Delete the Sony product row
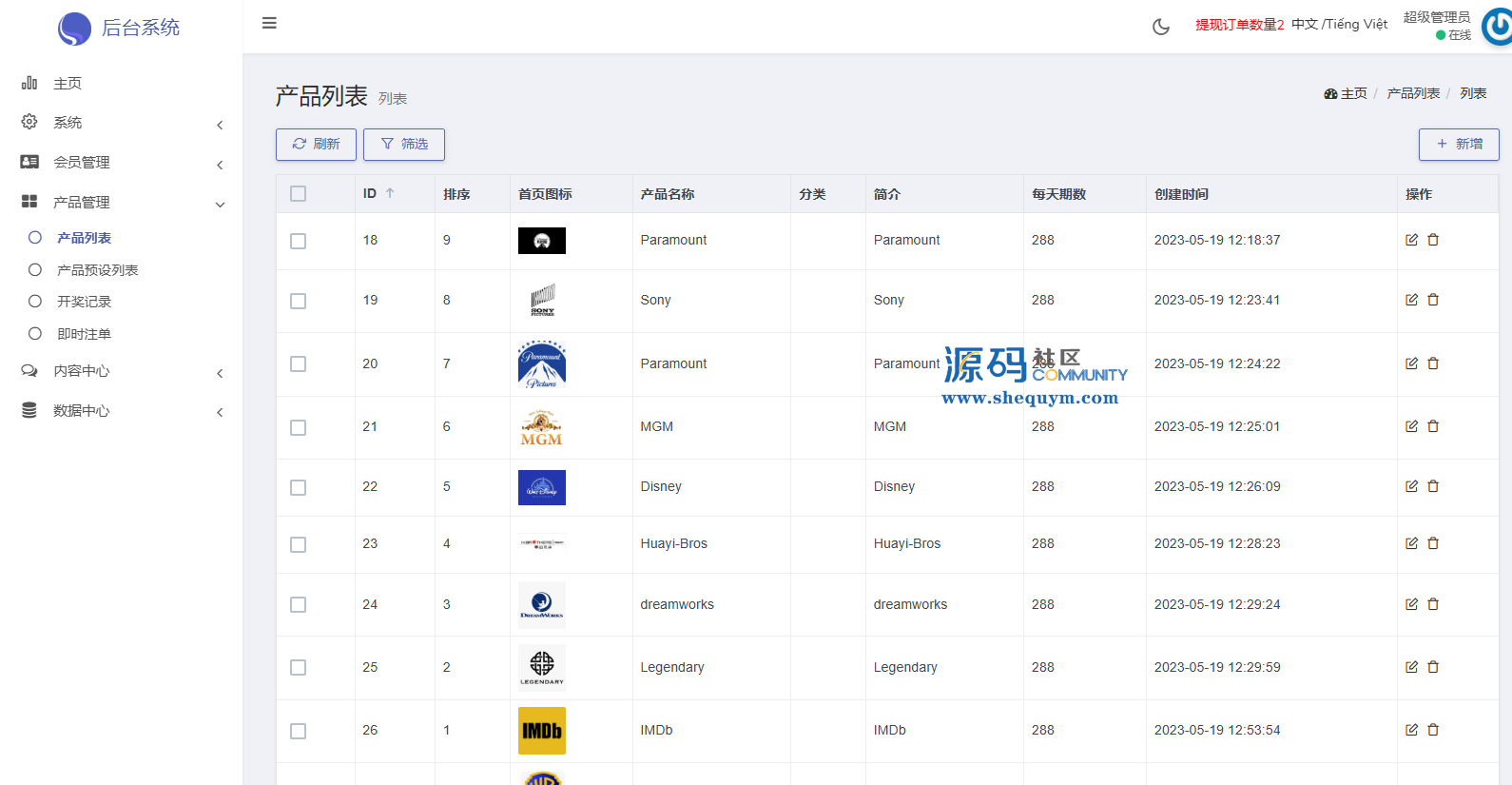 coord(1433,300)
